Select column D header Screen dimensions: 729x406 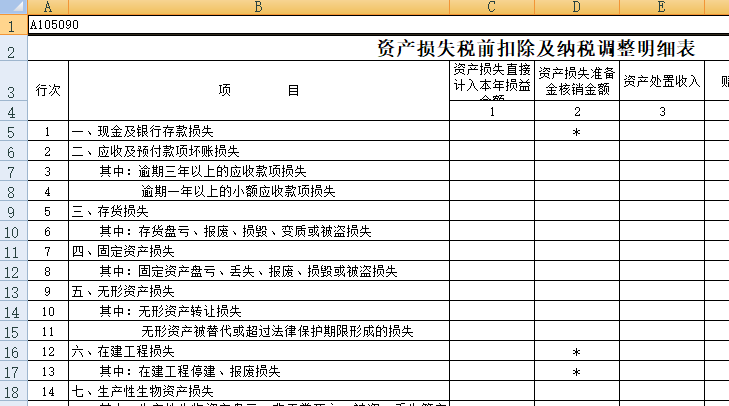click(x=577, y=7)
